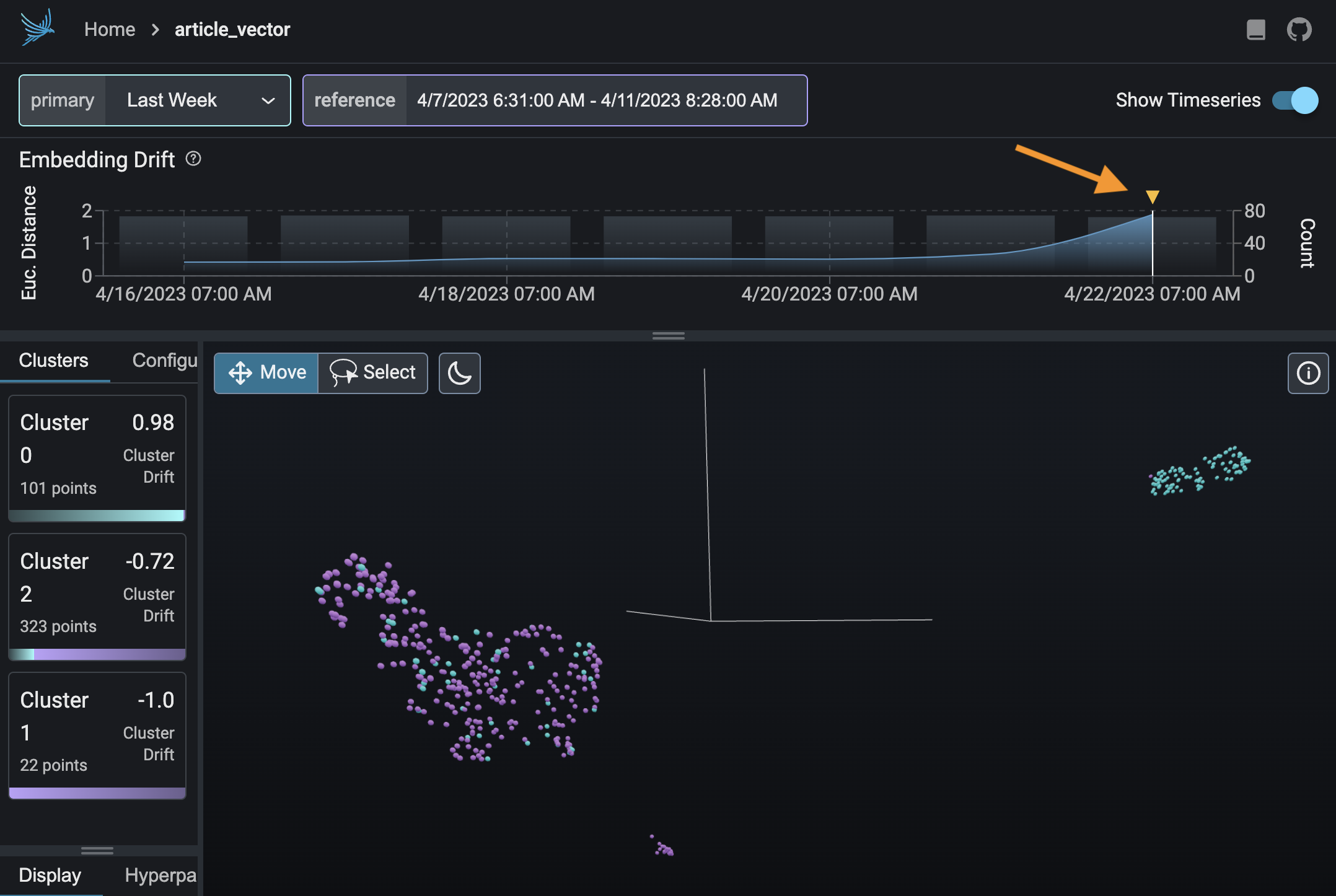Click the breadcrumb chevron after Home
The height and width of the screenshot is (896, 1336).
[x=156, y=30]
